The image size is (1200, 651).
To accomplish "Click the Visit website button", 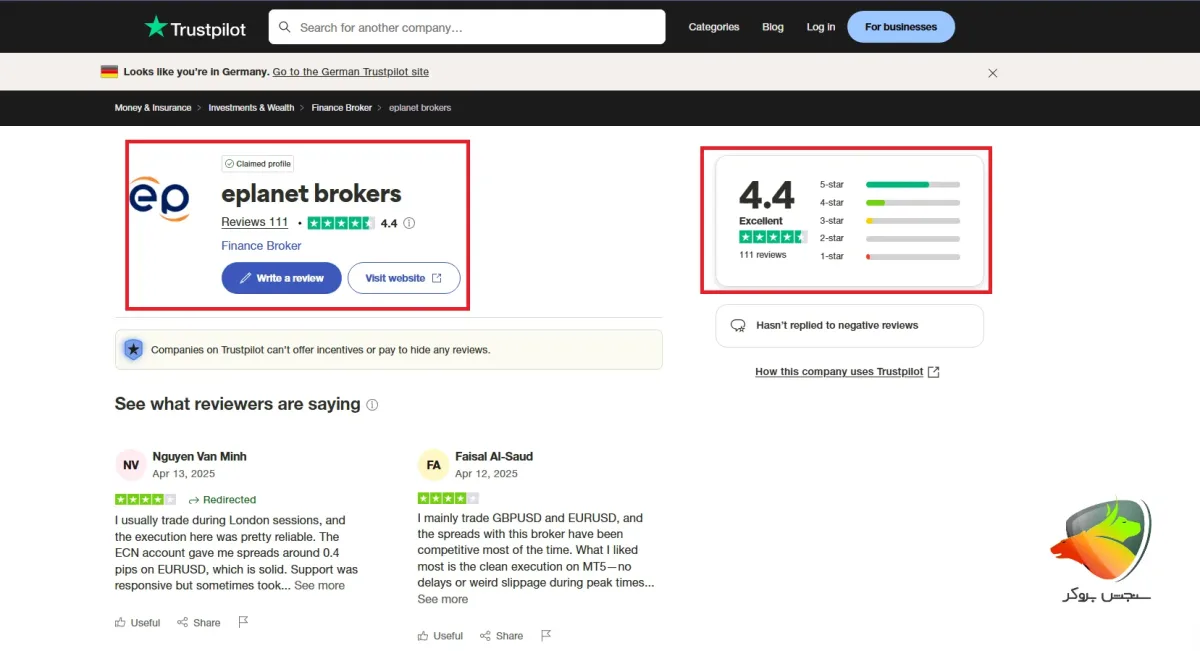I will coord(404,278).
